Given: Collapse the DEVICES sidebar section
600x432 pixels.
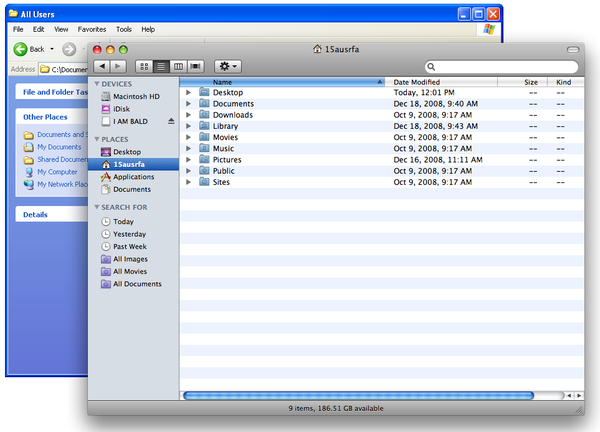Looking at the screenshot, I should tap(97, 84).
